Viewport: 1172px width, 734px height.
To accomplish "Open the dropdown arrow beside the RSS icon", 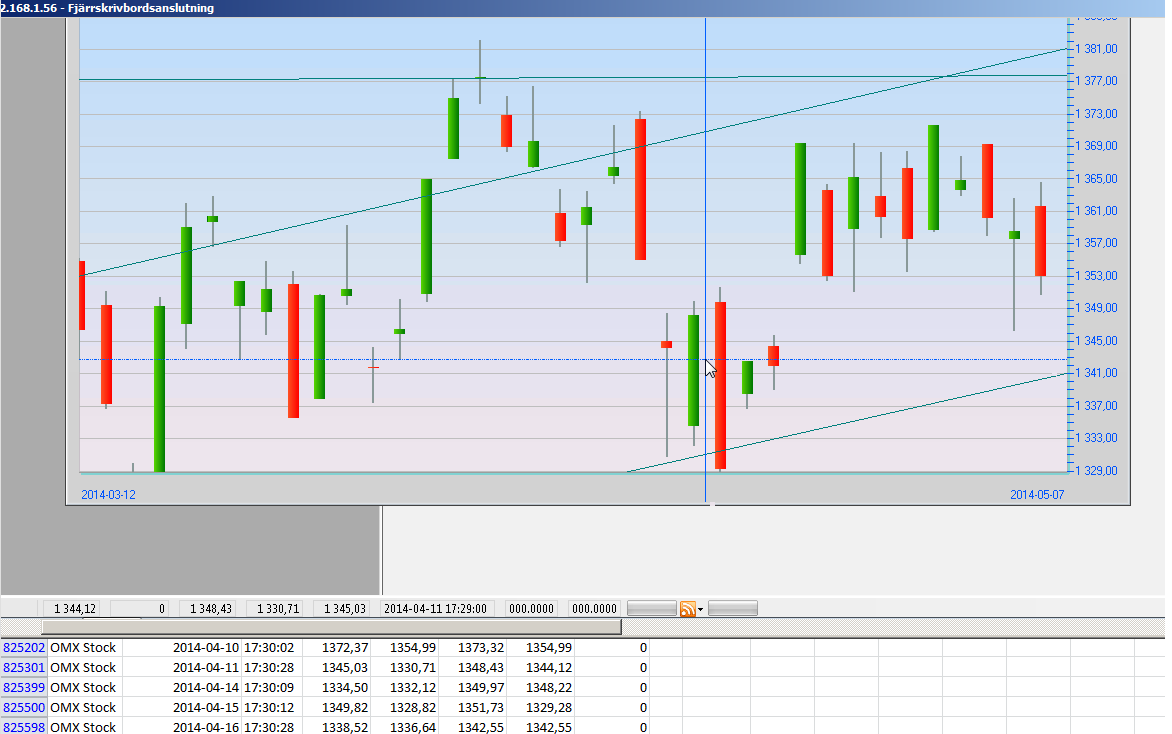I will coord(701,609).
